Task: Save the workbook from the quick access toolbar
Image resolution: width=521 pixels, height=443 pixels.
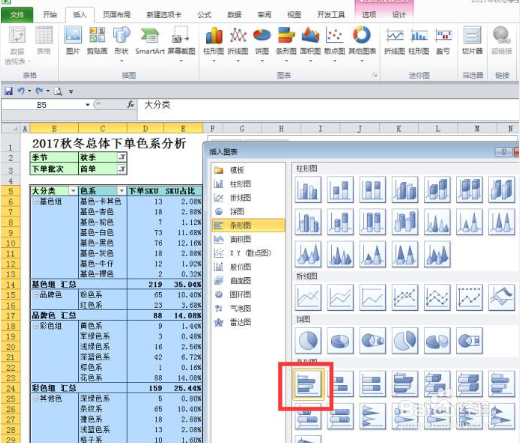Action: pos(8,91)
